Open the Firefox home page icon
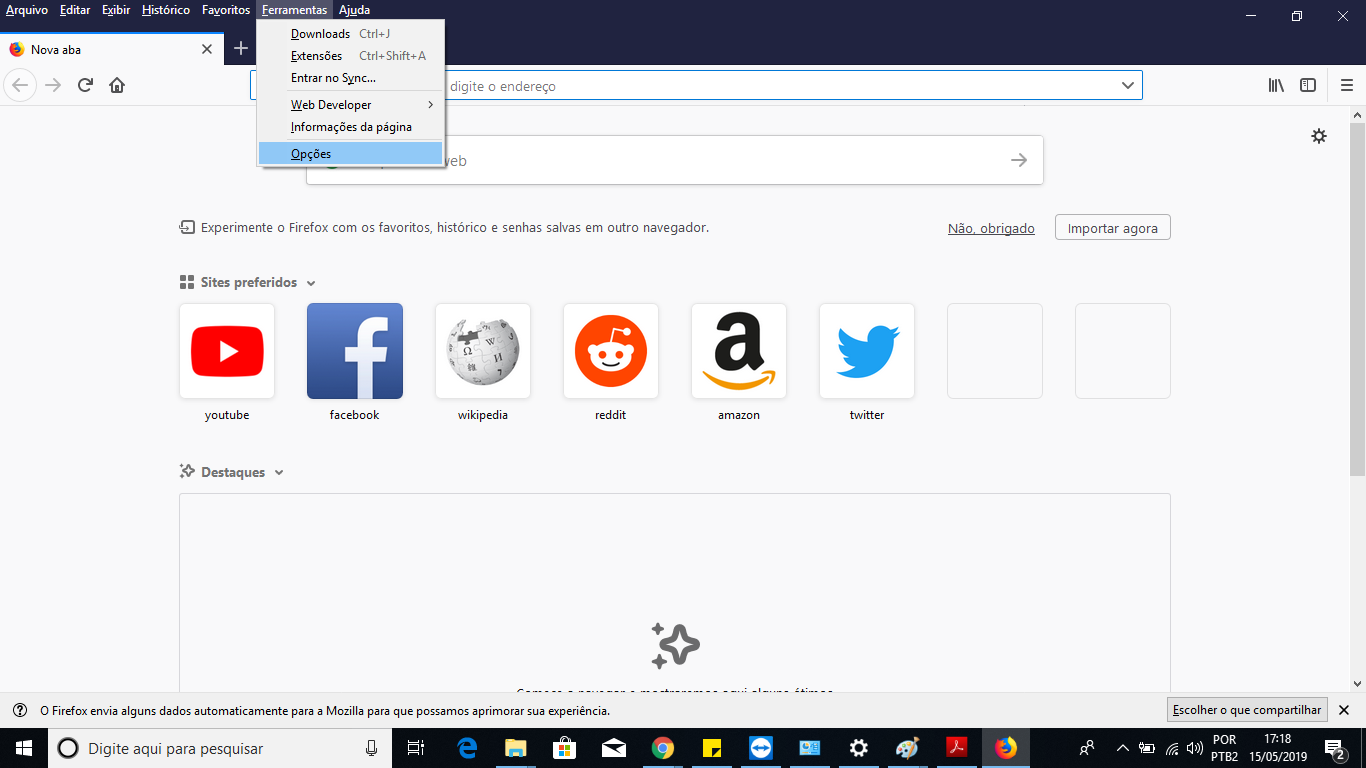The height and width of the screenshot is (768, 1366). click(x=117, y=85)
